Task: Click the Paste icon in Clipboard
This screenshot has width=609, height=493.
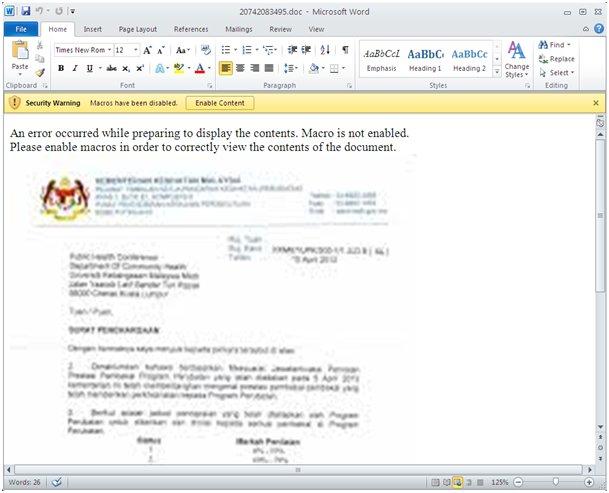Action: (19, 58)
